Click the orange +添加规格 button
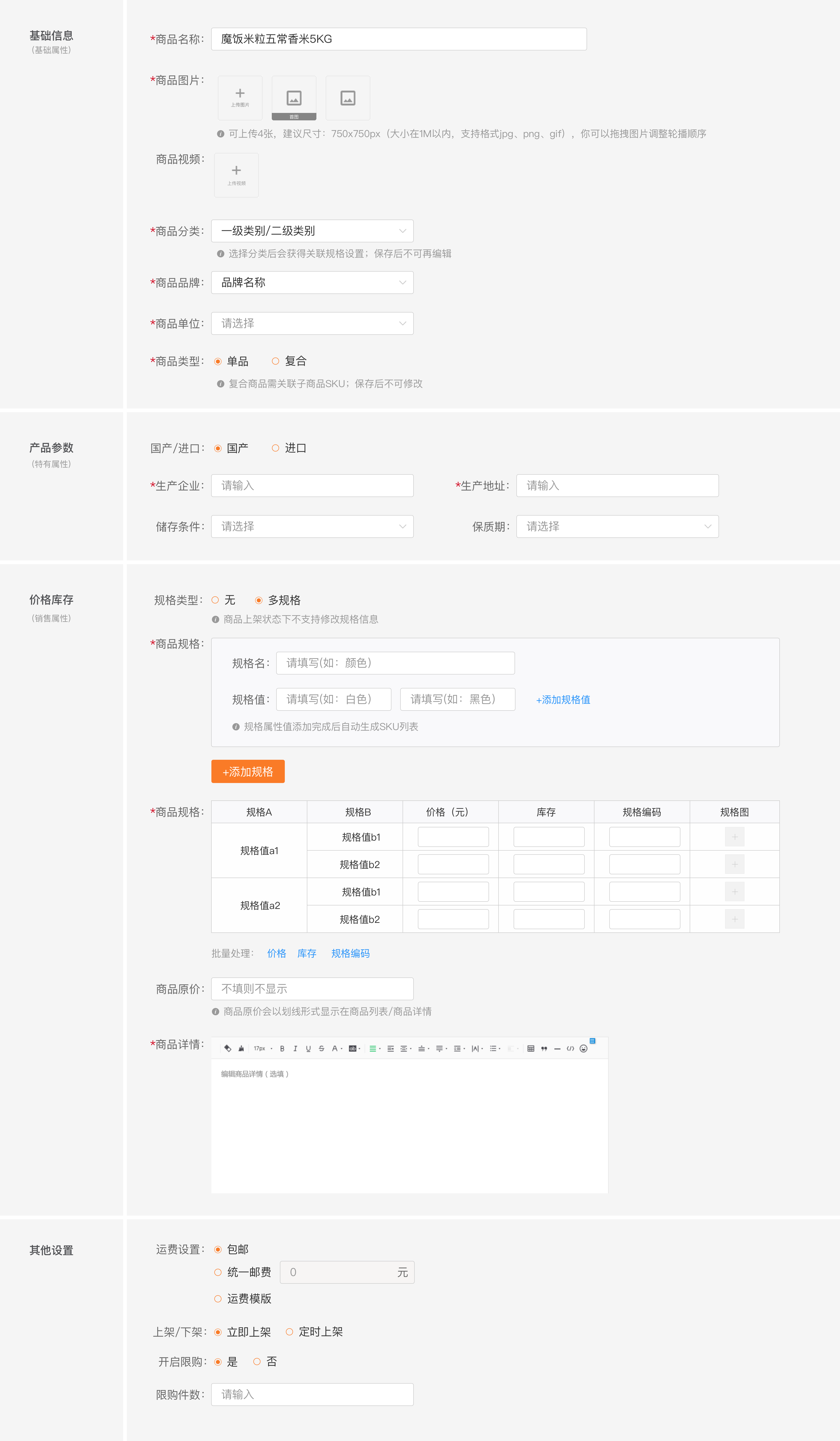The height and width of the screenshot is (1441, 840). [x=248, y=772]
